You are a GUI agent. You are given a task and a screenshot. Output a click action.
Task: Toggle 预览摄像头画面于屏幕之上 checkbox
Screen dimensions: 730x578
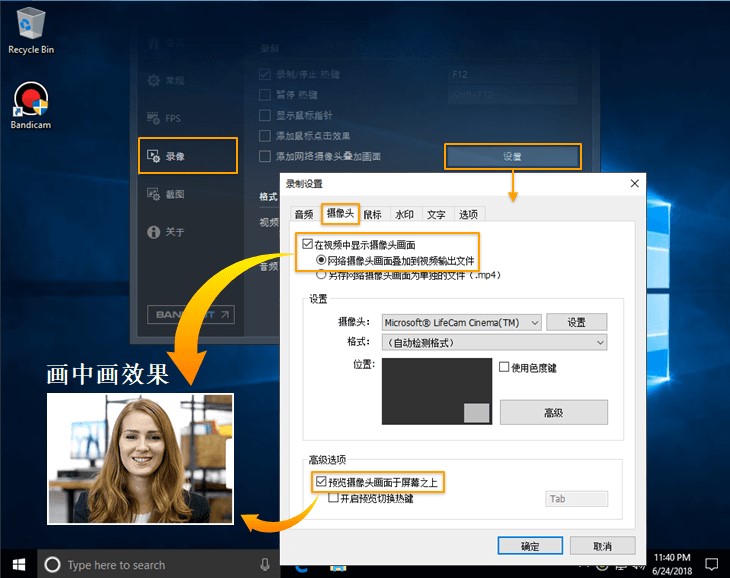click(x=321, y=482)
